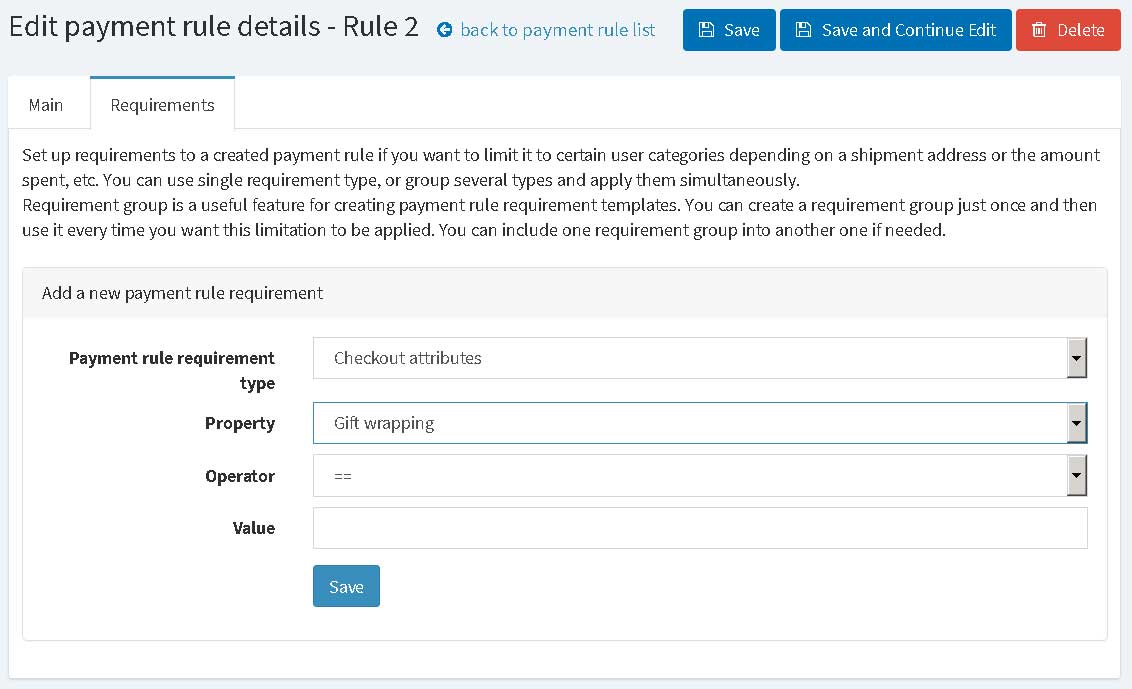Click the top Save button text
Viewport: 1132px width, 689px height.
pos(741,30)
